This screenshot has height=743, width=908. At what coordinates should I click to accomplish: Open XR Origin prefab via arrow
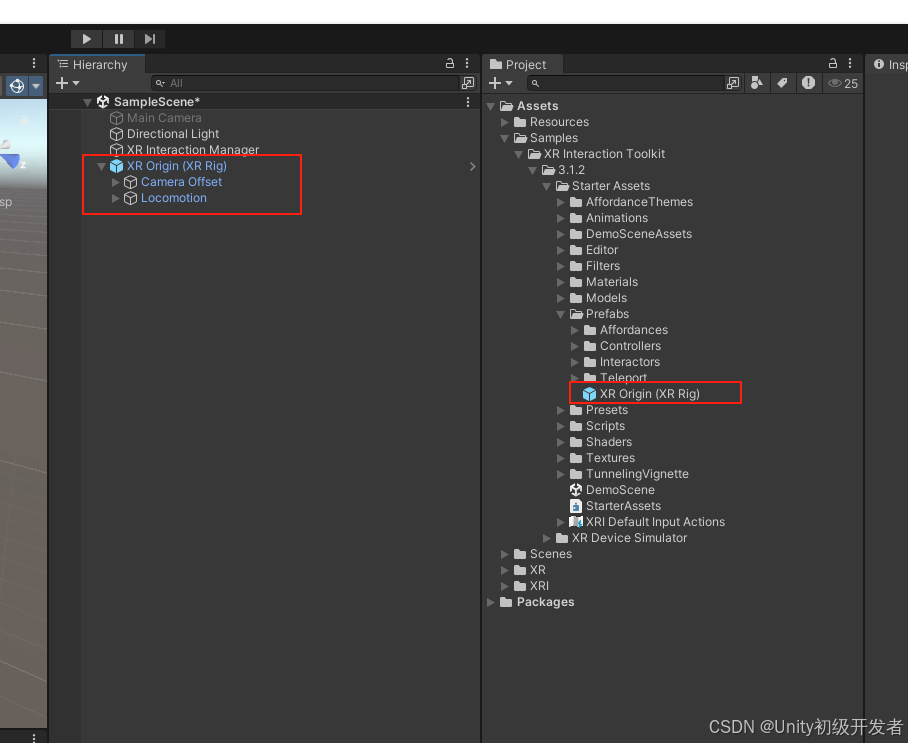[x=473, y=166]
